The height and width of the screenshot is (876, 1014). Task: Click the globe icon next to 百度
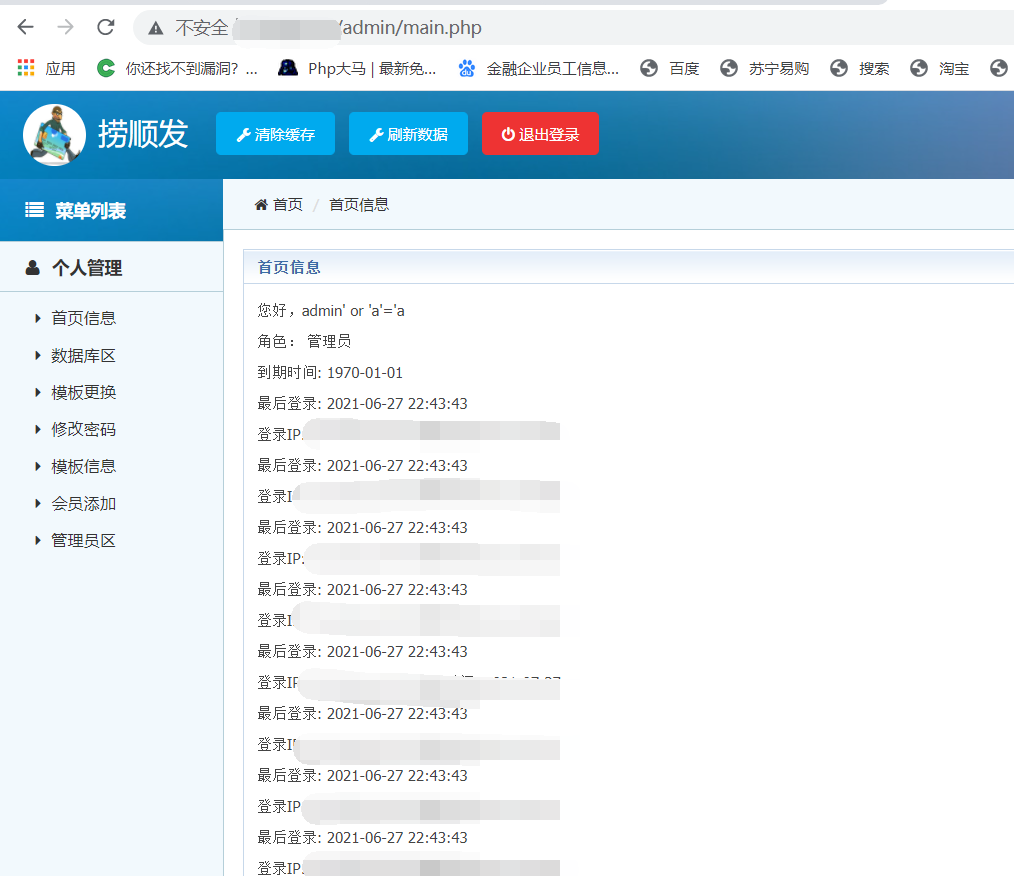tap(649, 68)
